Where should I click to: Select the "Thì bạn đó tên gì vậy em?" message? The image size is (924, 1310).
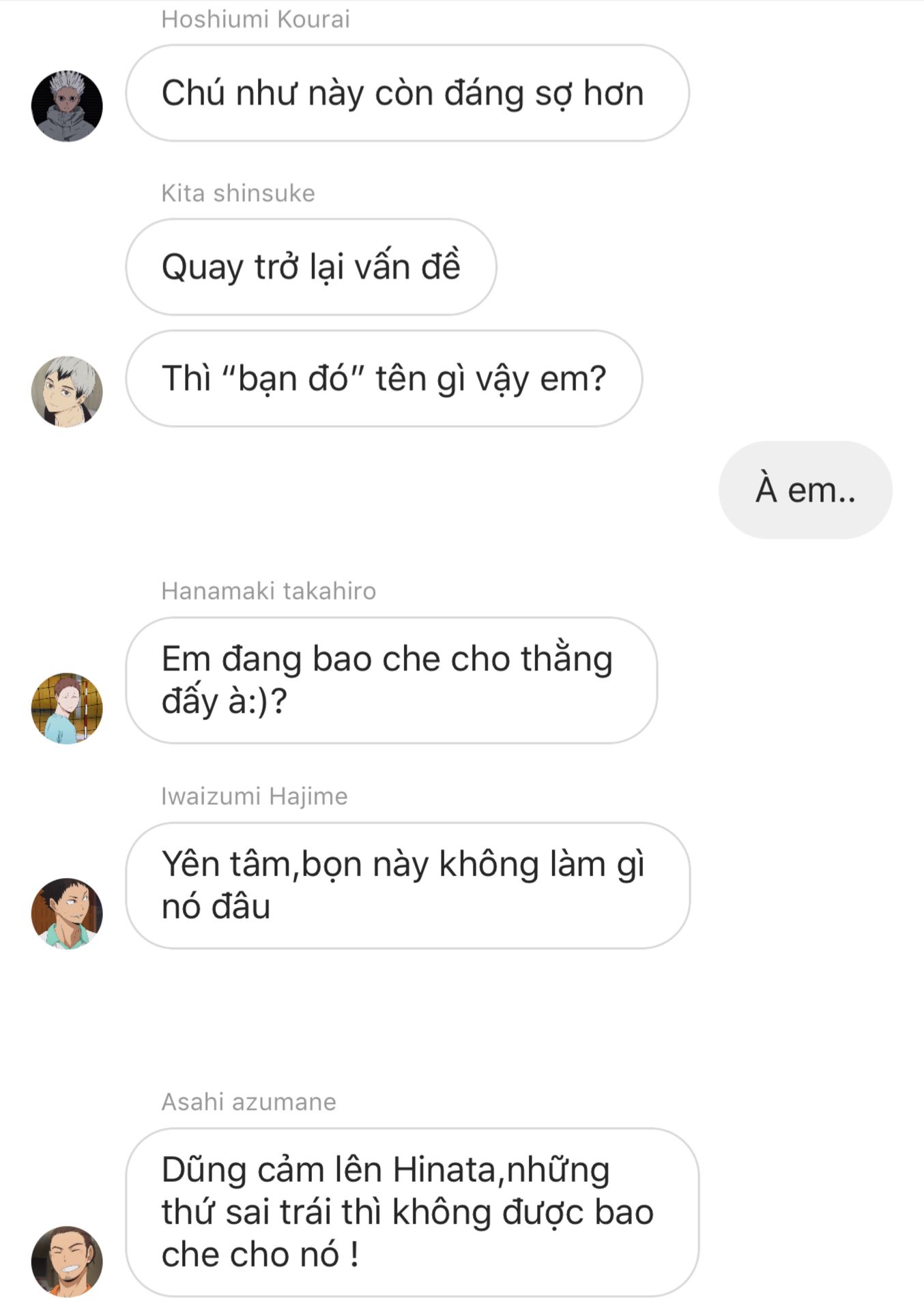coord(384,379)
